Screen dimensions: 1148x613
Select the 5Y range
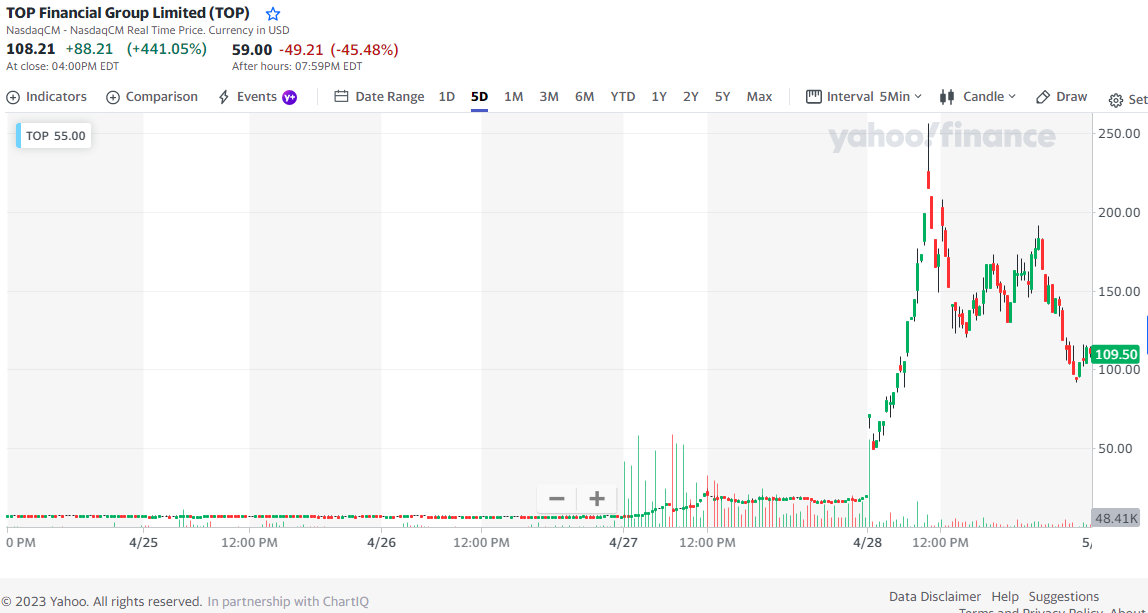723,97
